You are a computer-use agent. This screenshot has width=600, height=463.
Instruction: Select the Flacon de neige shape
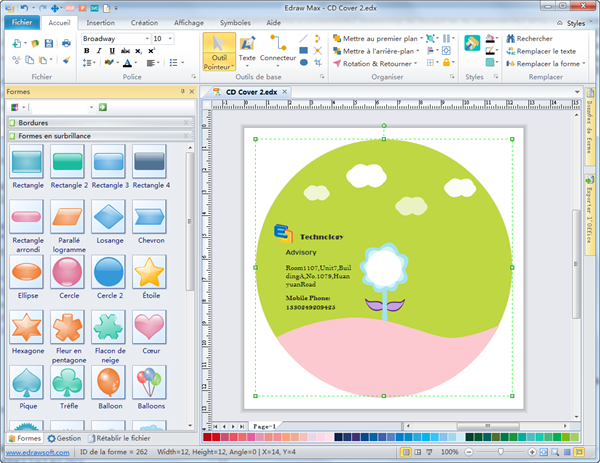click(x=108, y=327)
